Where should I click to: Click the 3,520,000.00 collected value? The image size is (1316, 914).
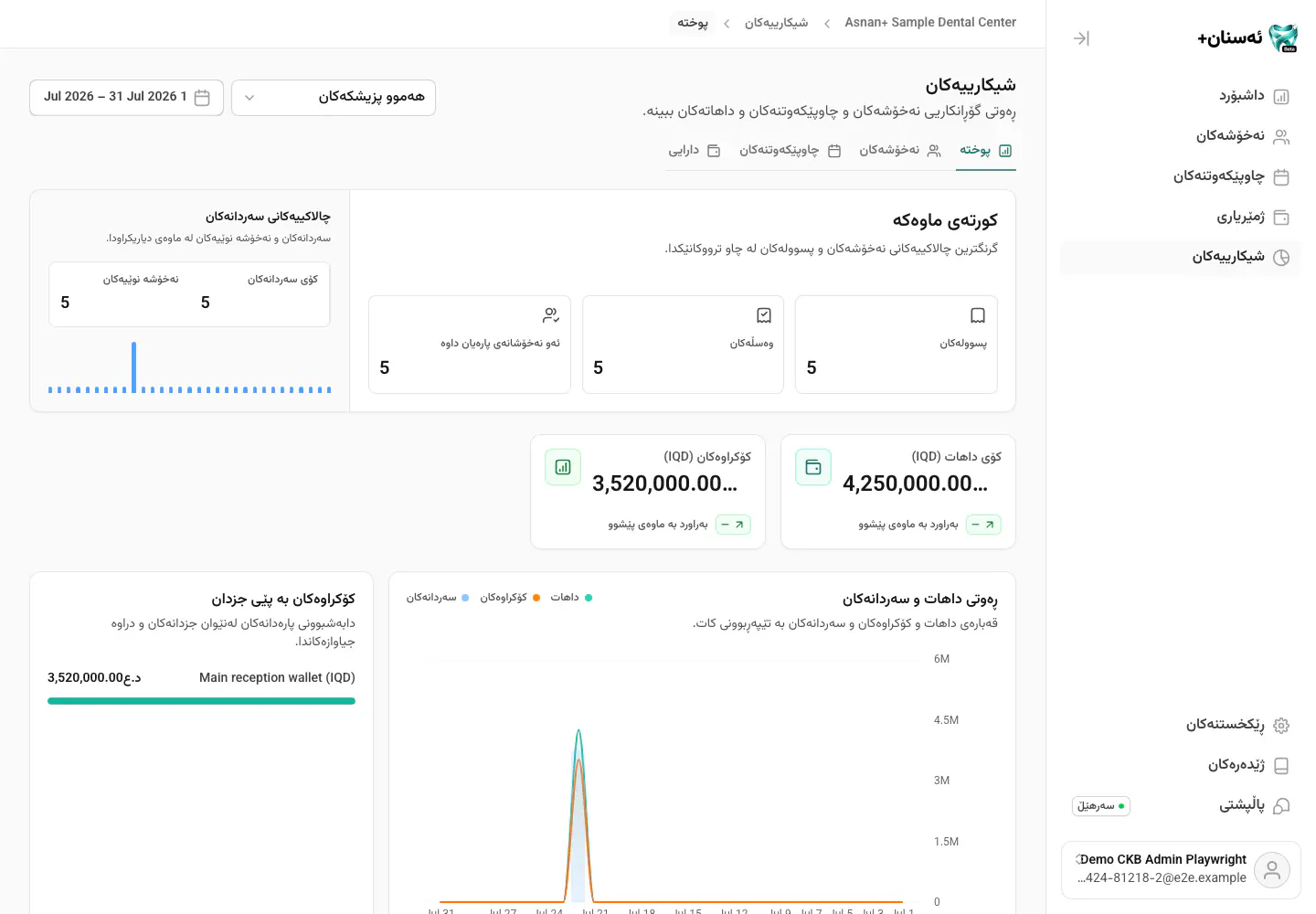[664, 484]
